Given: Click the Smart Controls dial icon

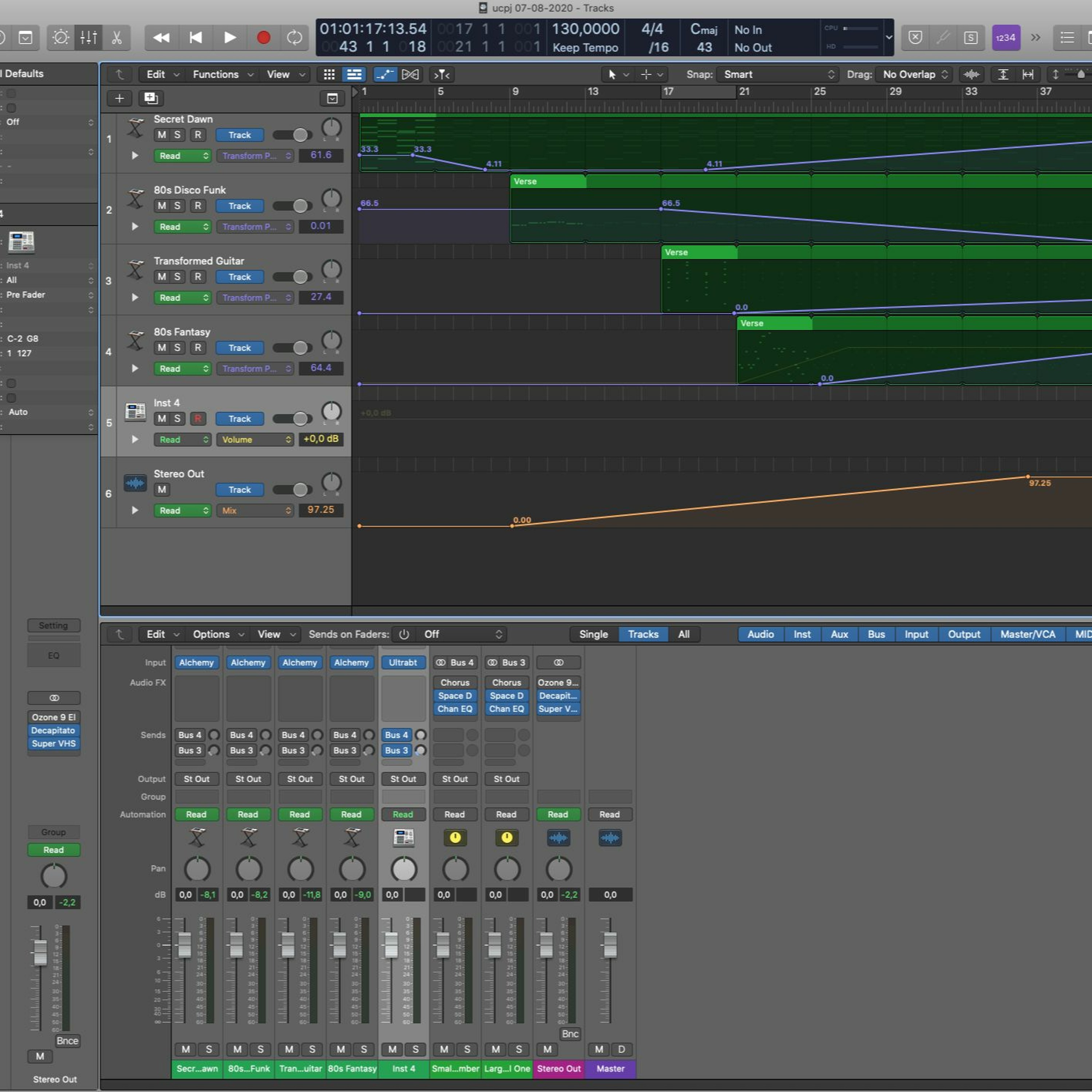Looking at the screenshot, I should click(x=60, y=37).
